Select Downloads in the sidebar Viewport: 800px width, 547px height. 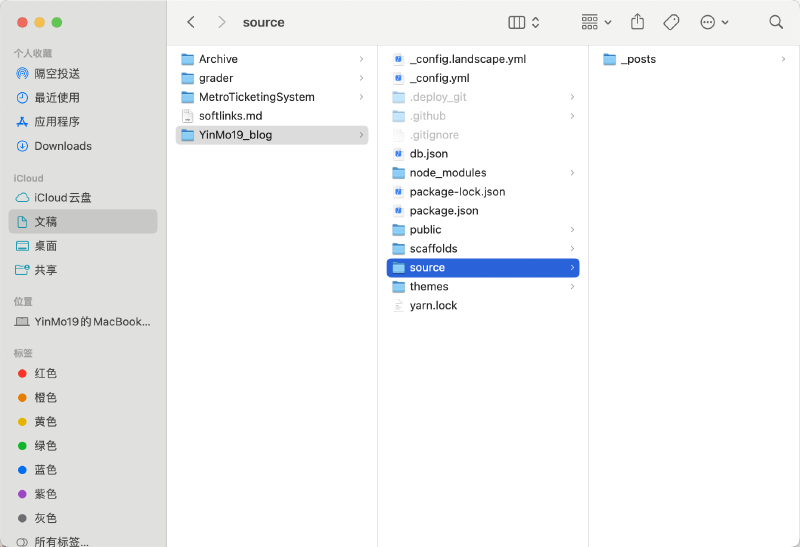(x=62, y=146)
